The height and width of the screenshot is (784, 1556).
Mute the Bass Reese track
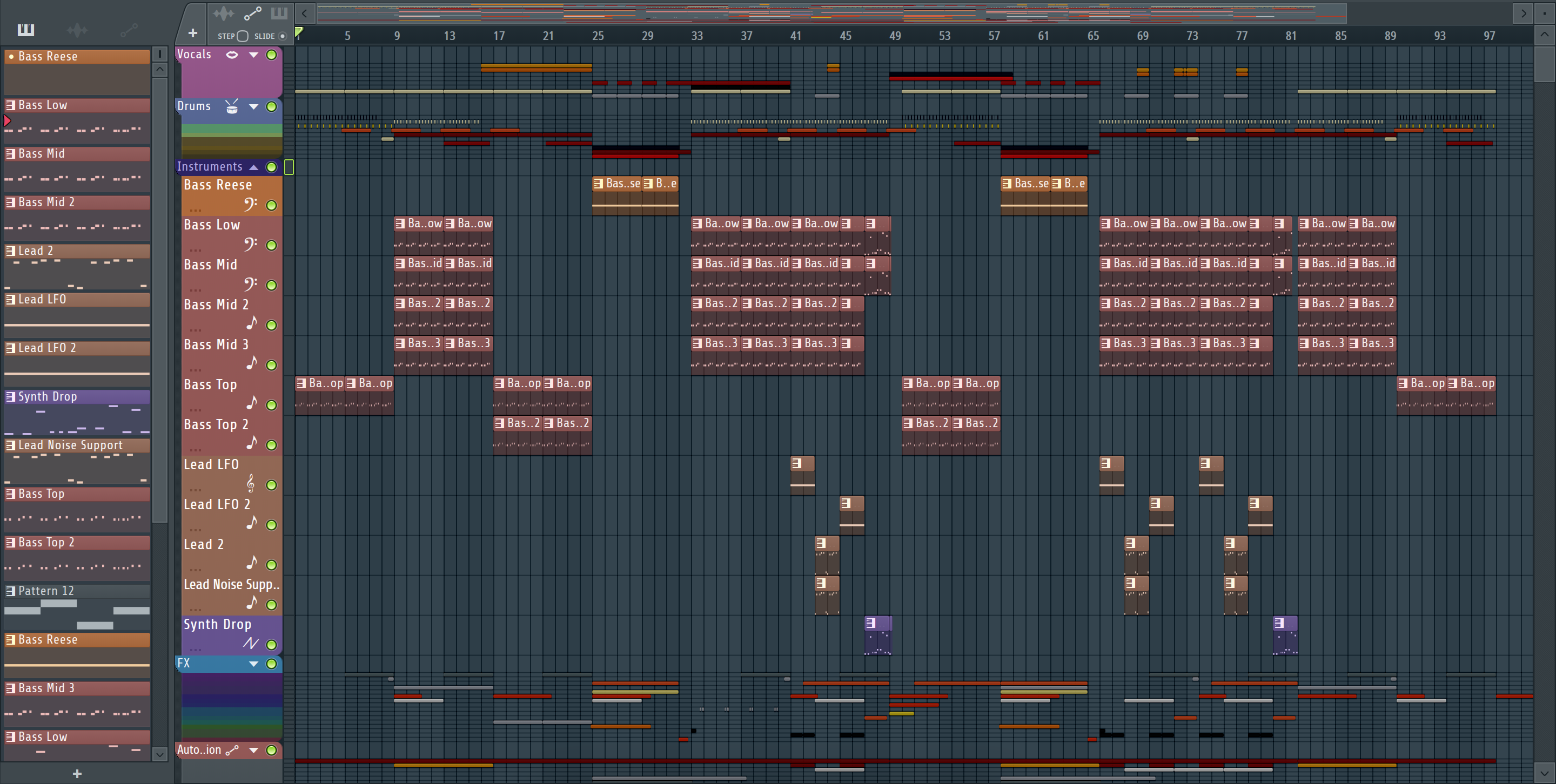[272, 205]
